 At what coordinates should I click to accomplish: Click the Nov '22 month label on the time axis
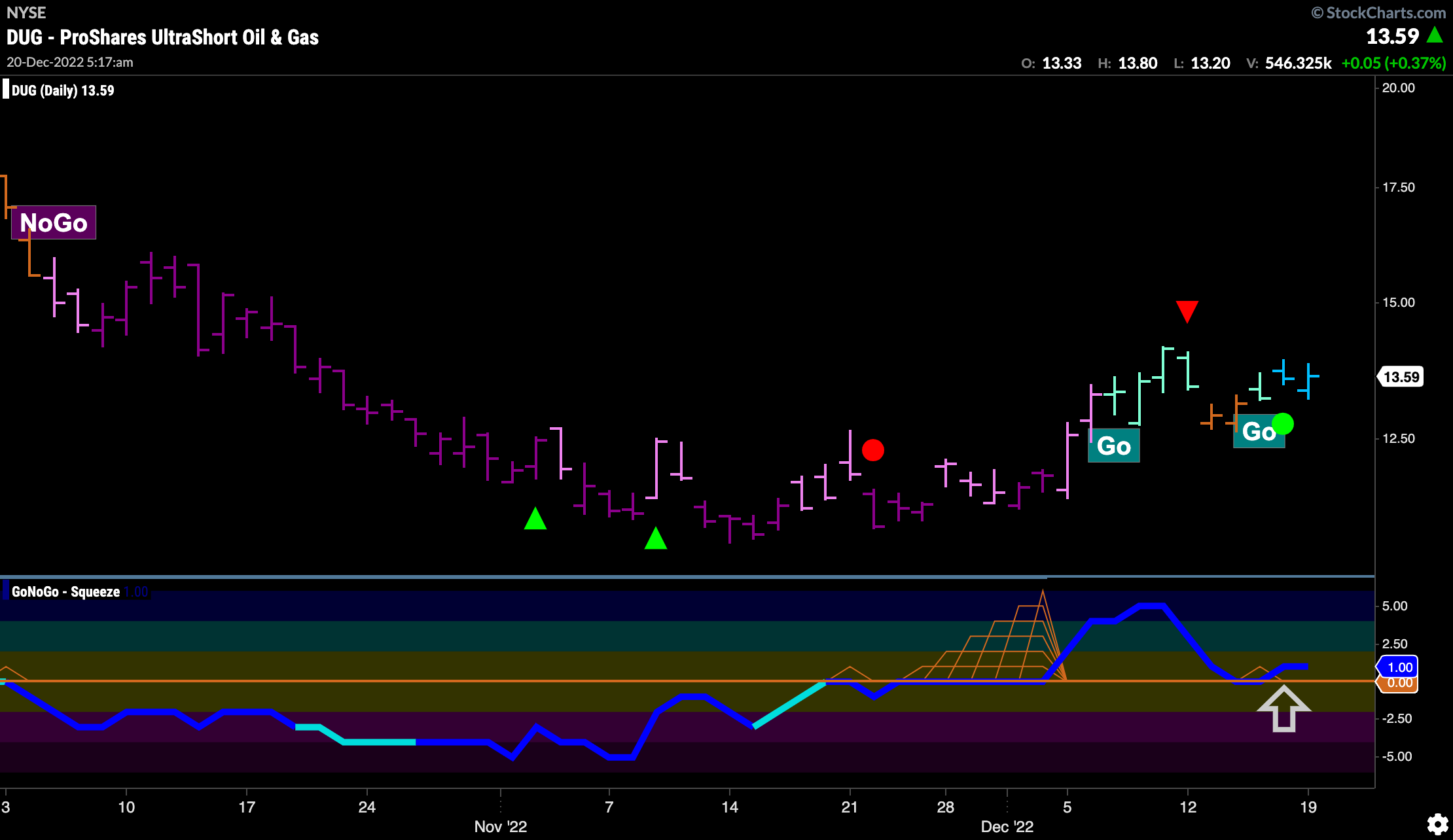[501, 826]
